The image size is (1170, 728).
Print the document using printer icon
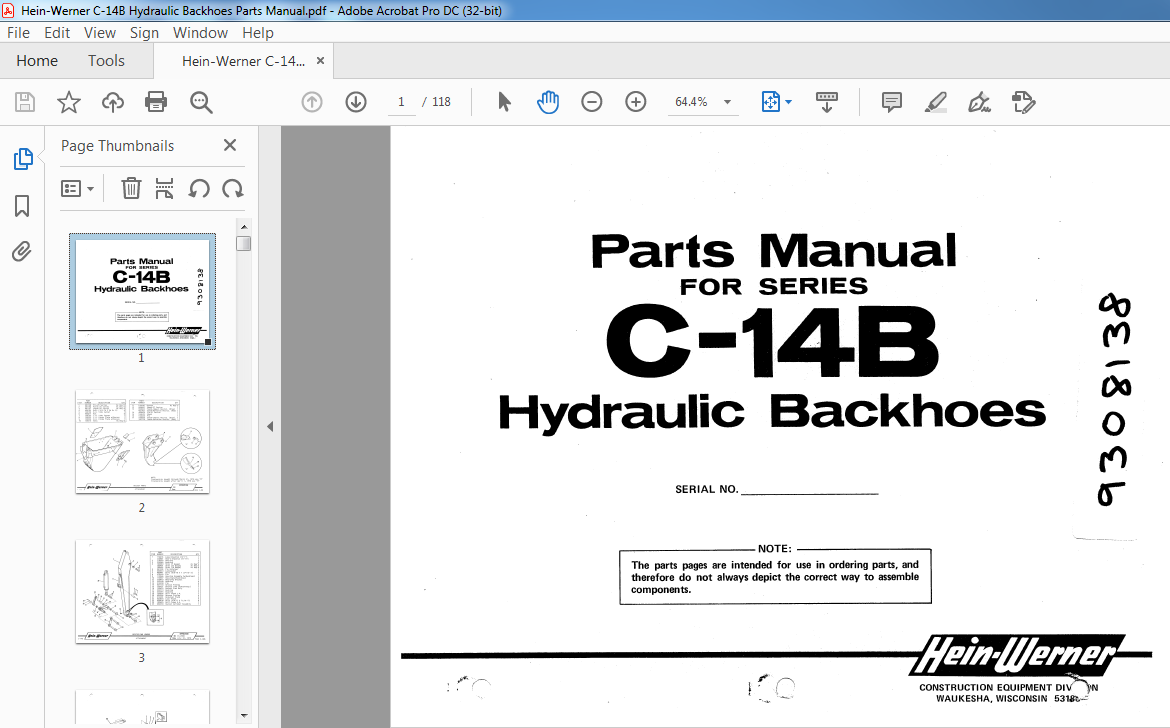point(156,102)
